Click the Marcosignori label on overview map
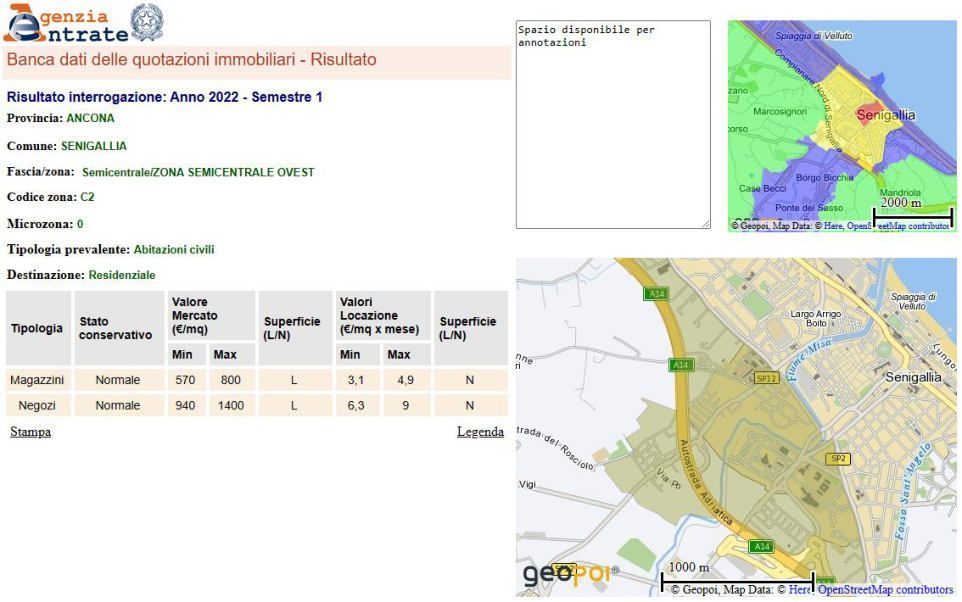The width and height of the screenshot is (962, 602). click(x=780, y=111)
